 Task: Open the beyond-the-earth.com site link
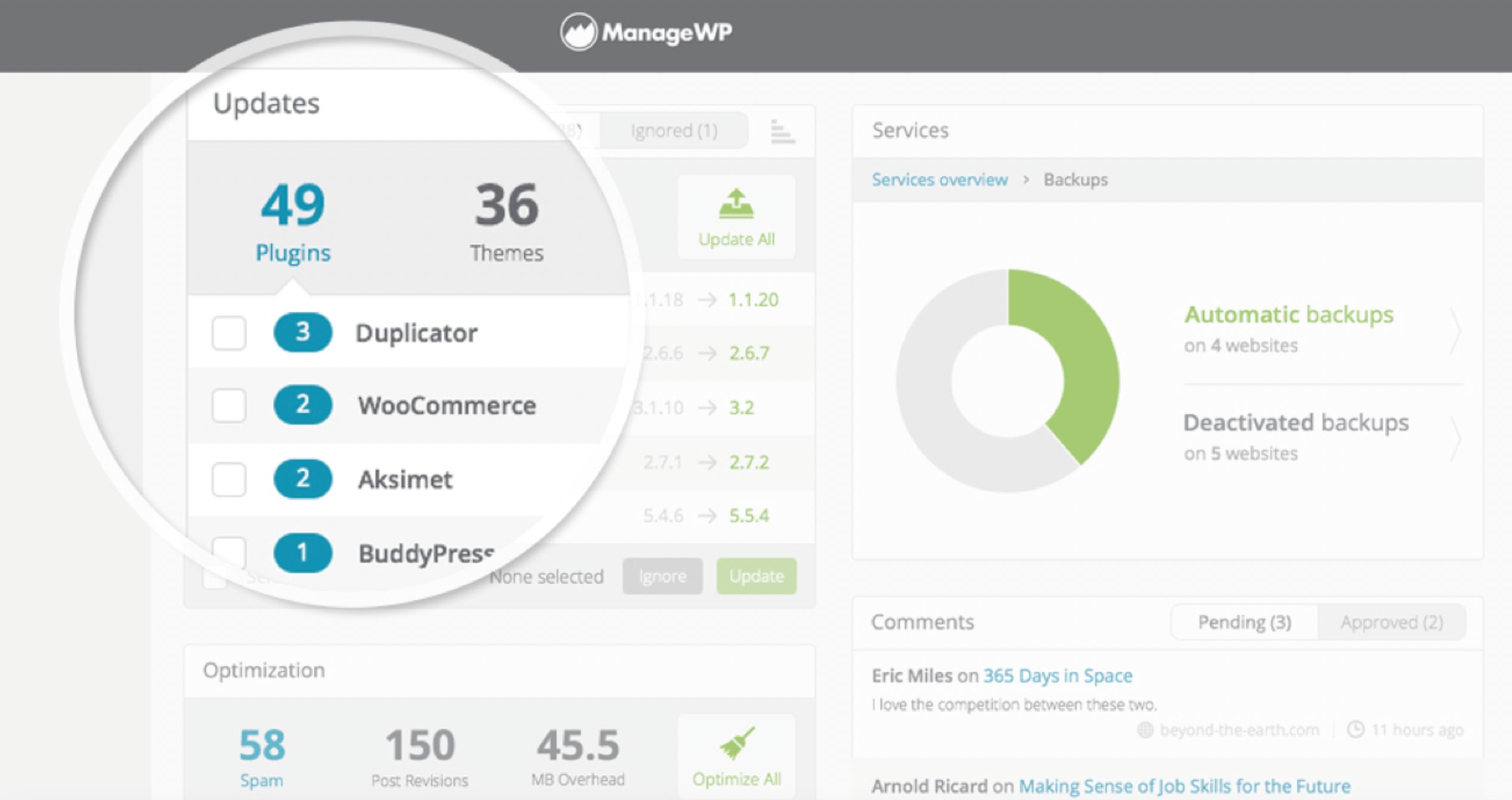pos(1239,730)
